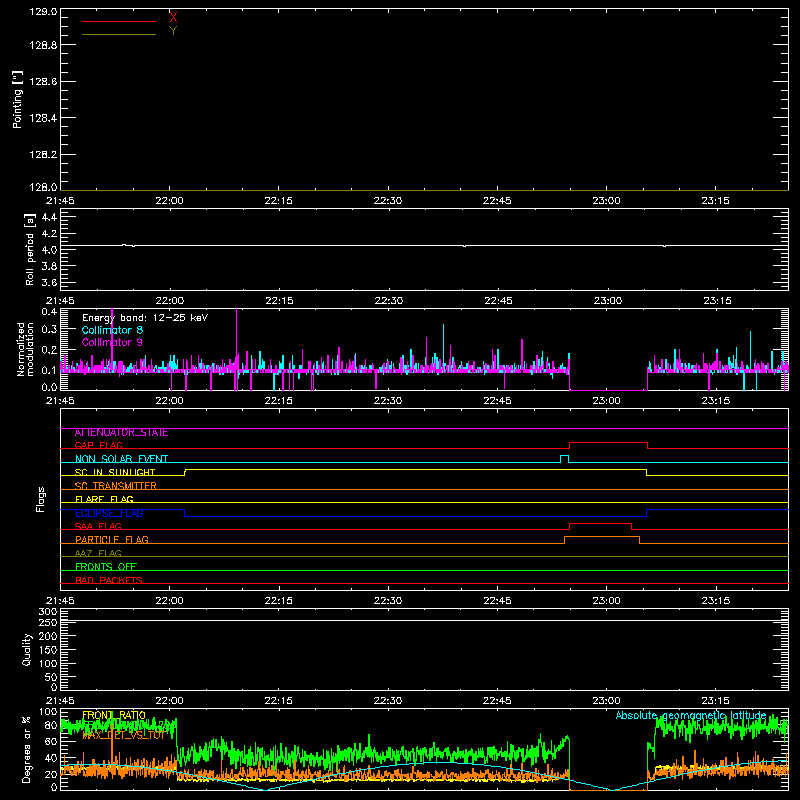Click the SAA_FLAG label
Screen dimensions: 800x800
tap(98, 527)
